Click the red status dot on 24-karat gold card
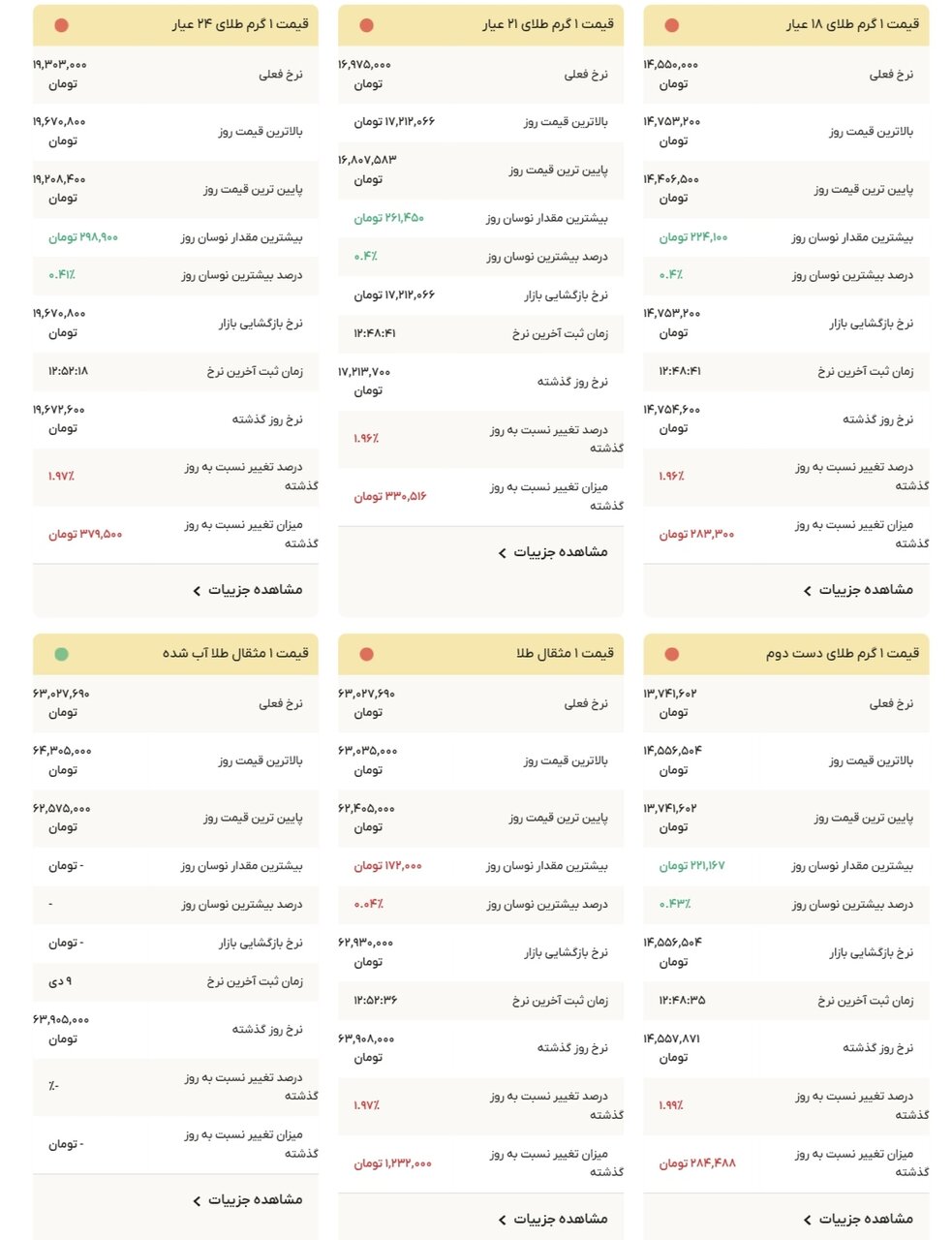 [x=60, y=27]
